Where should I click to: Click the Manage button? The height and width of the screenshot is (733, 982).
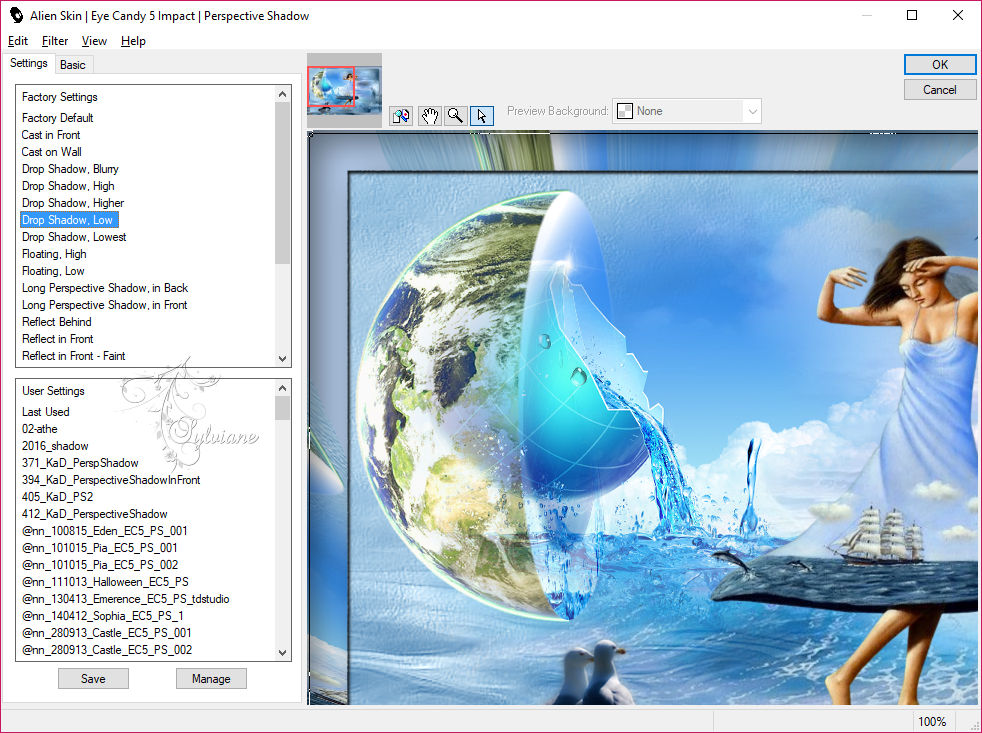point(211,678)
